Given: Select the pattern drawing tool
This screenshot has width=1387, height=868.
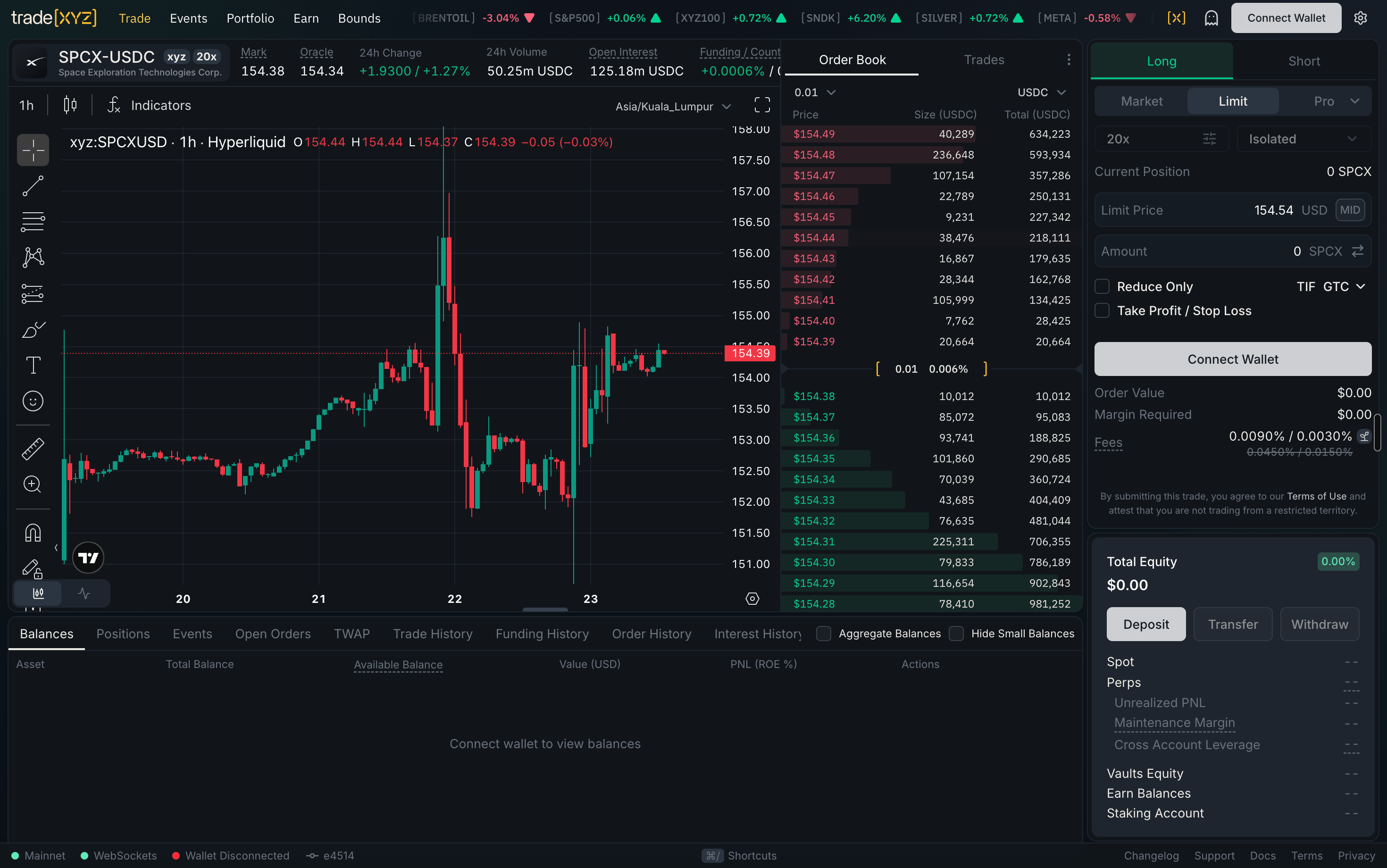Looking at the screenshot, I should [33, 257].
